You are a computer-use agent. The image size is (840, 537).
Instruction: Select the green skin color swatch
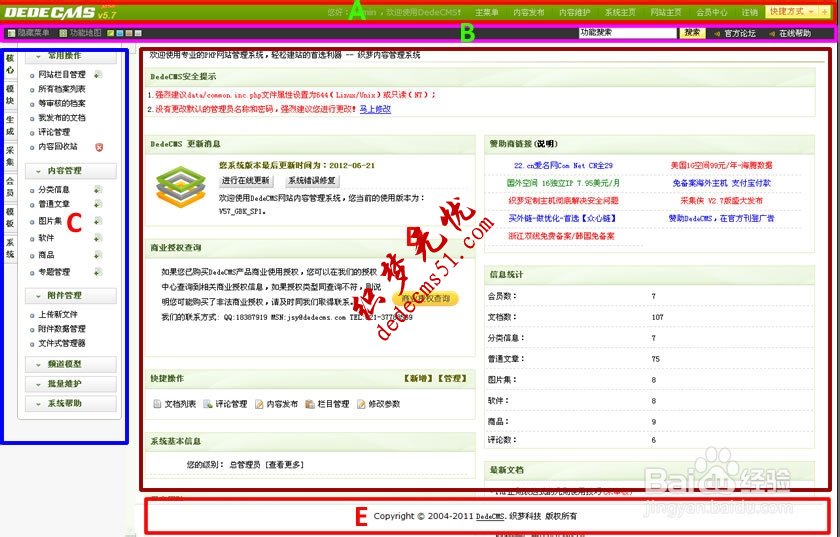[x=110, y=33]
